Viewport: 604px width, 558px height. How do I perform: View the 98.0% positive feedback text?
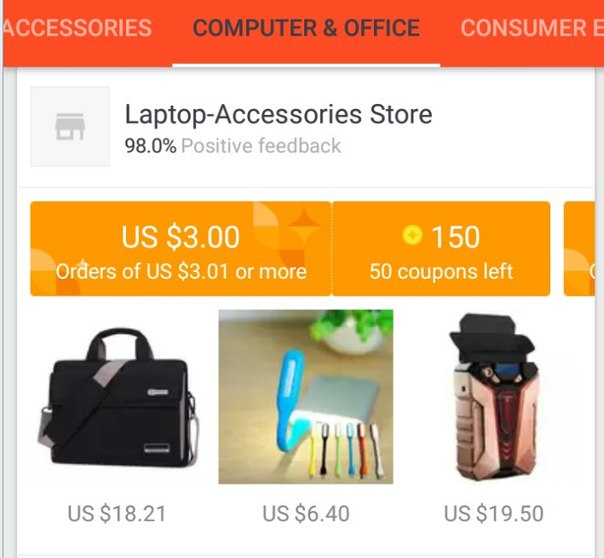pos(233,146)
